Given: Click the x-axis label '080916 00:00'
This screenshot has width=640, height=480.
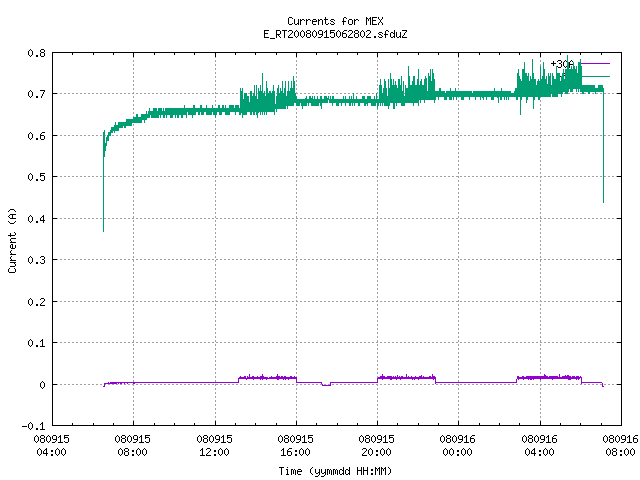Looking at the screenshot, I should tap(458, 445).
